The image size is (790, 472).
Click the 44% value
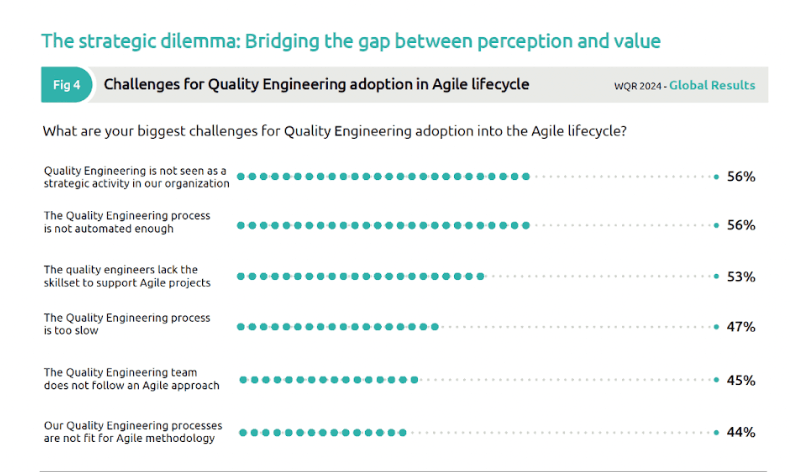(740, 432)
